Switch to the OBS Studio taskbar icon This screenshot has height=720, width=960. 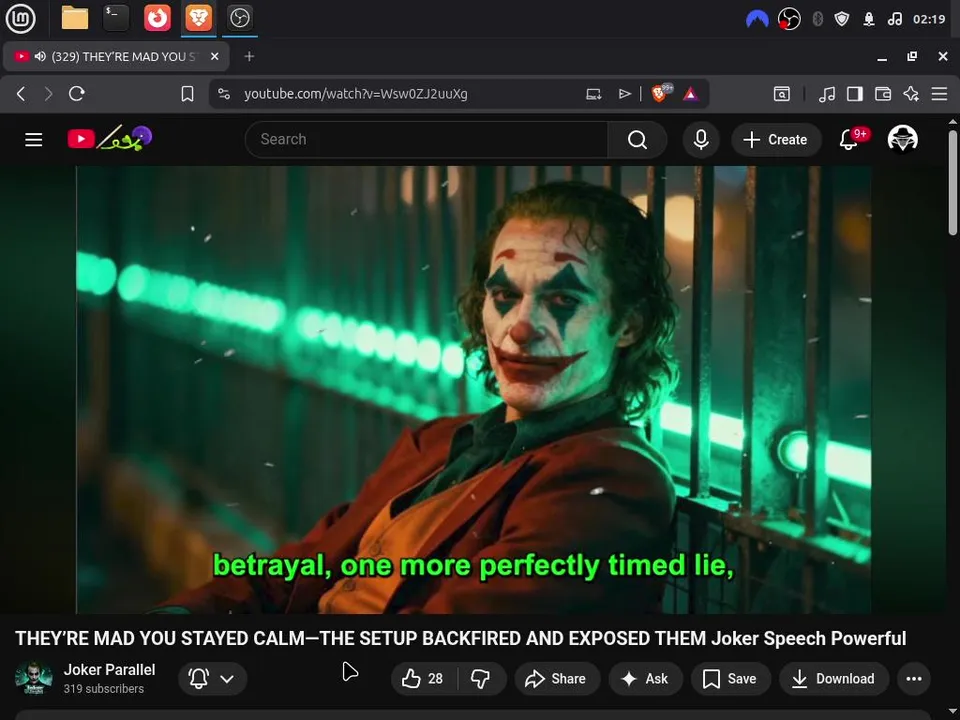point(239,18)
